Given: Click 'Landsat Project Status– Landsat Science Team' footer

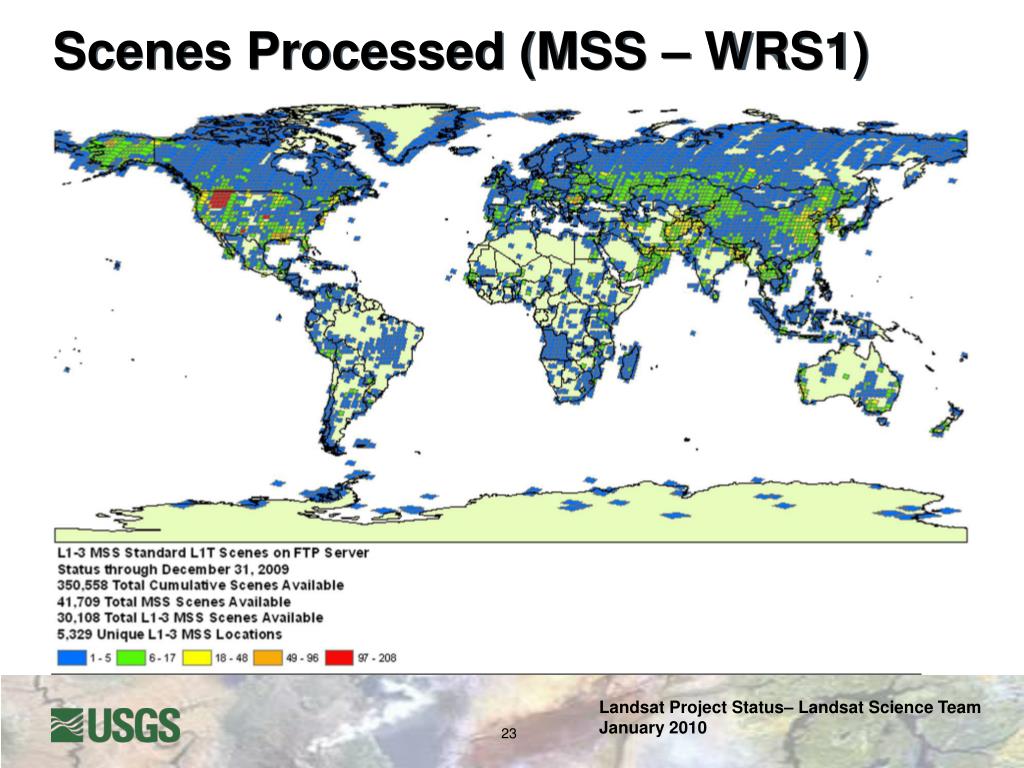Looking at the screenshot, I should point(790,707).
